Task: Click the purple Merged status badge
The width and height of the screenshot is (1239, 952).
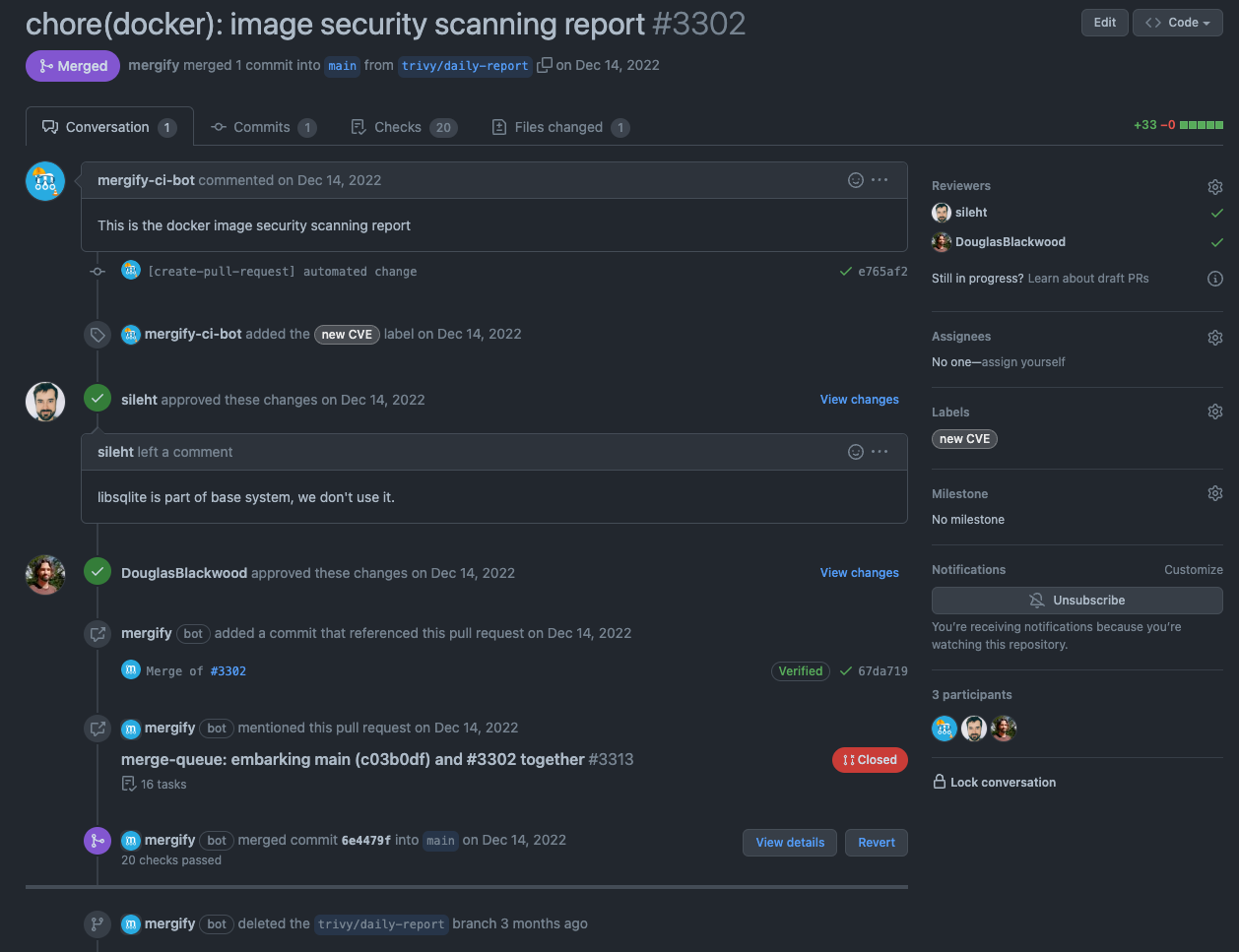Action: point(73,66)
